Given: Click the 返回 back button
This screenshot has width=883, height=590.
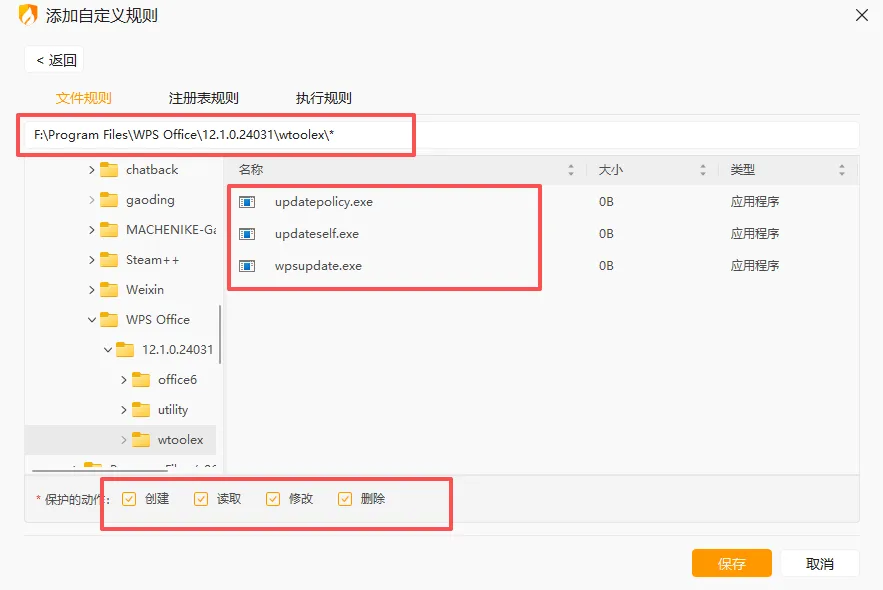Looking at the screenshot, I should tap(55, 60).
